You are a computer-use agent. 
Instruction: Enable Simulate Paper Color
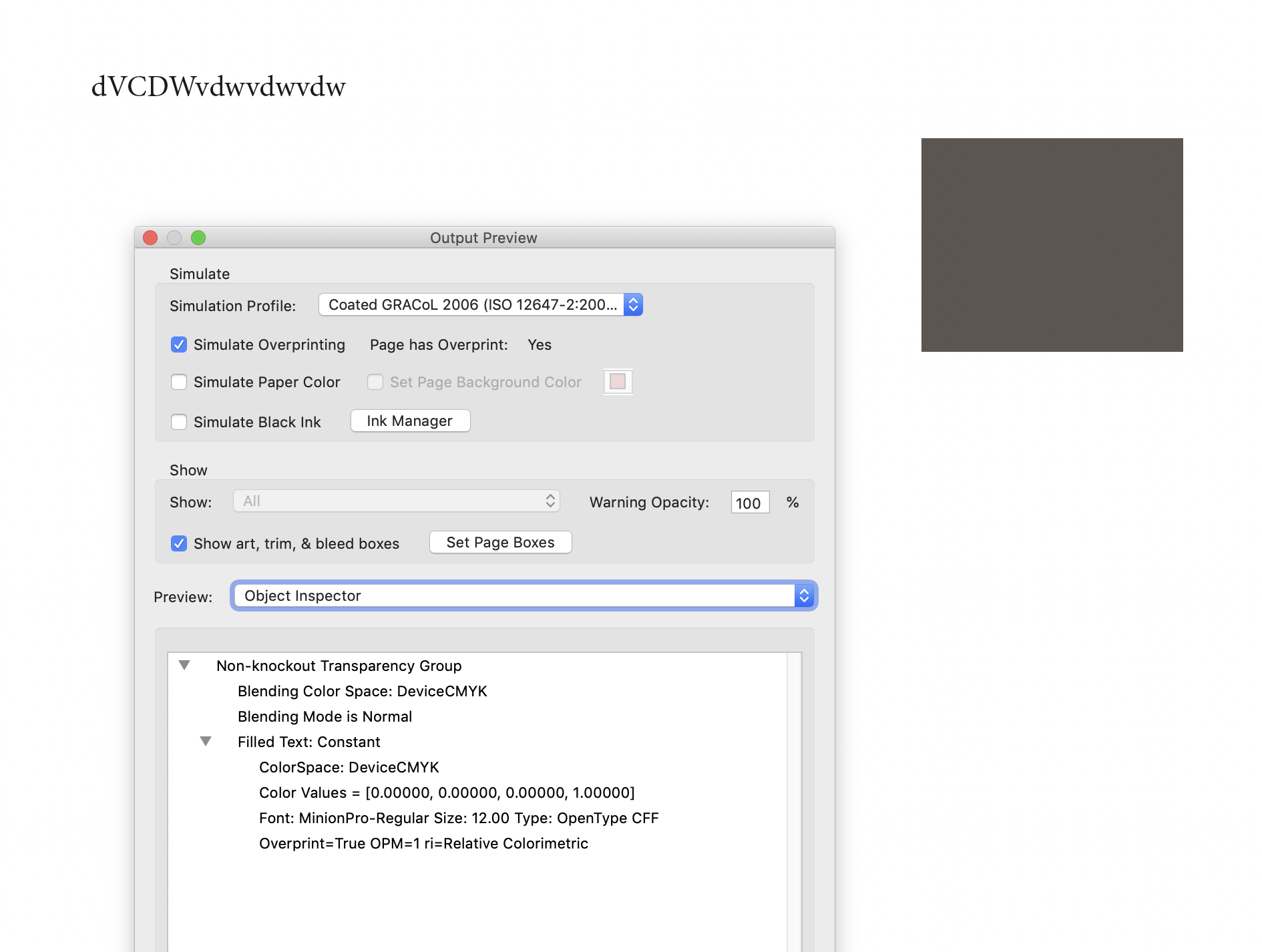pos(178,382)
